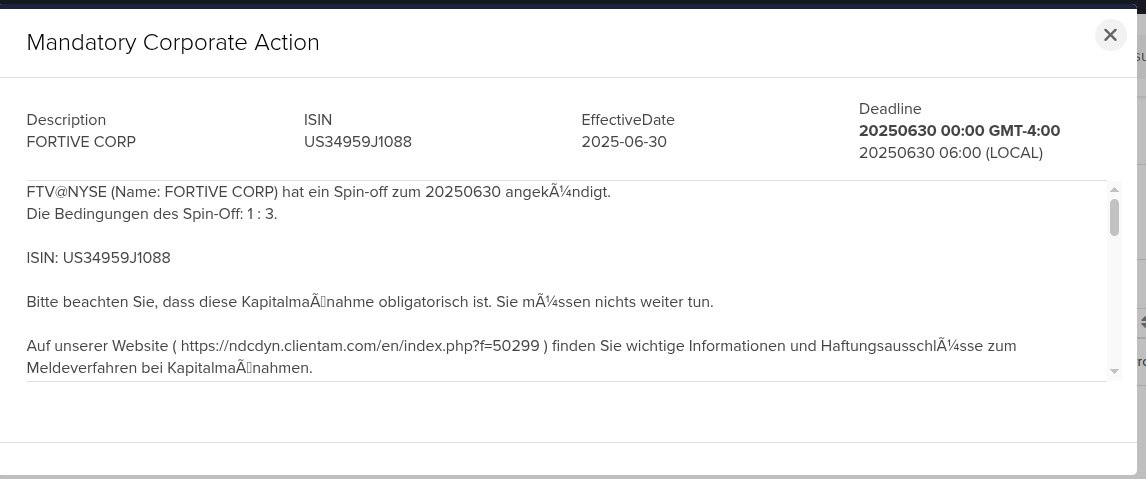The image size is (1146, 479).
Task: Click the ISIN line inside the message text
Action: click(99, 258)
